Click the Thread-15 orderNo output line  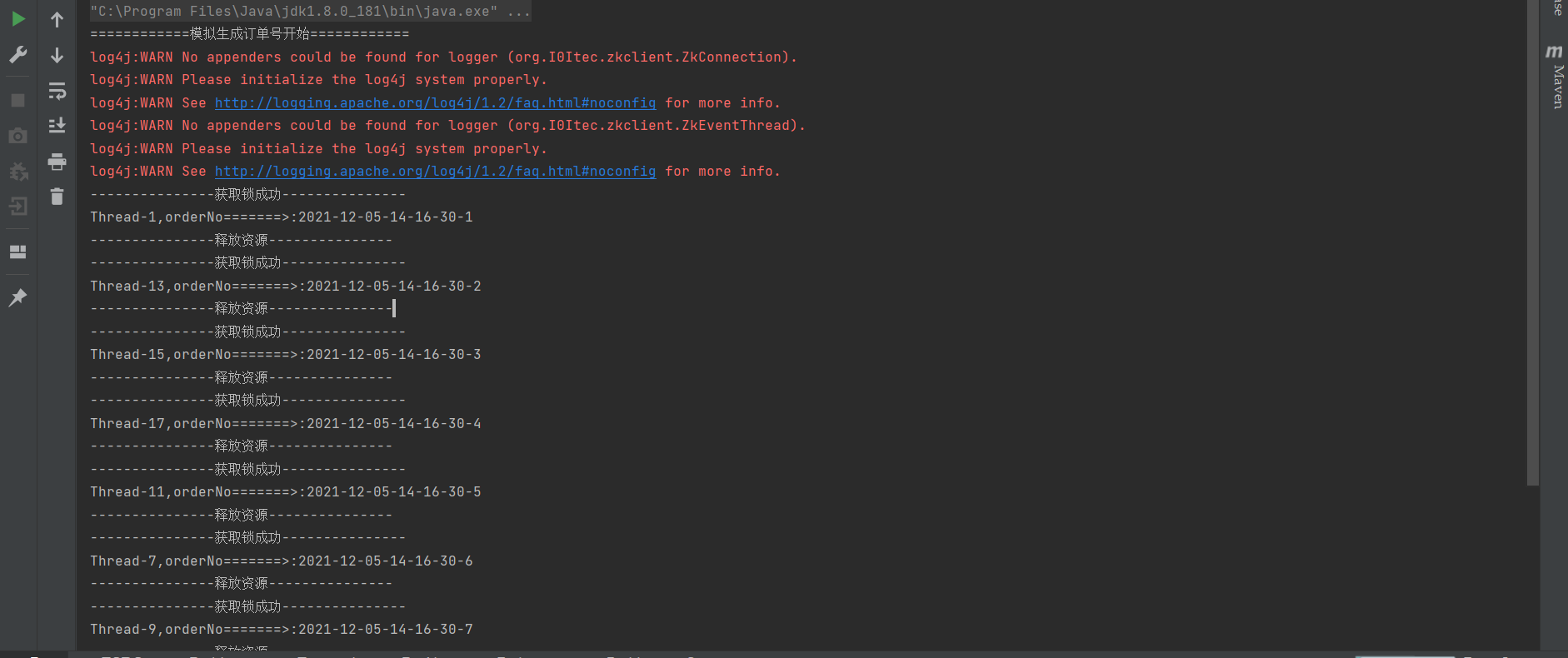point(286,354)
